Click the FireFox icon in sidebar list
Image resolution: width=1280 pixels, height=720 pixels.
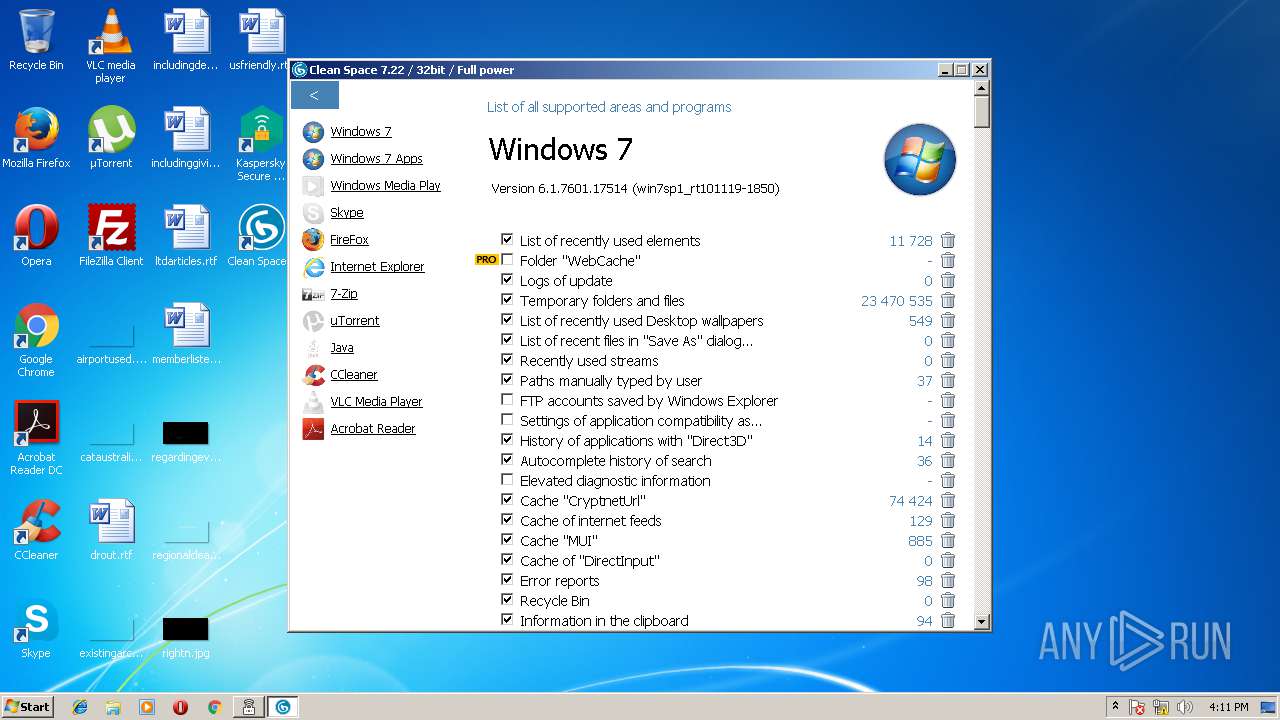coord(313,240)
